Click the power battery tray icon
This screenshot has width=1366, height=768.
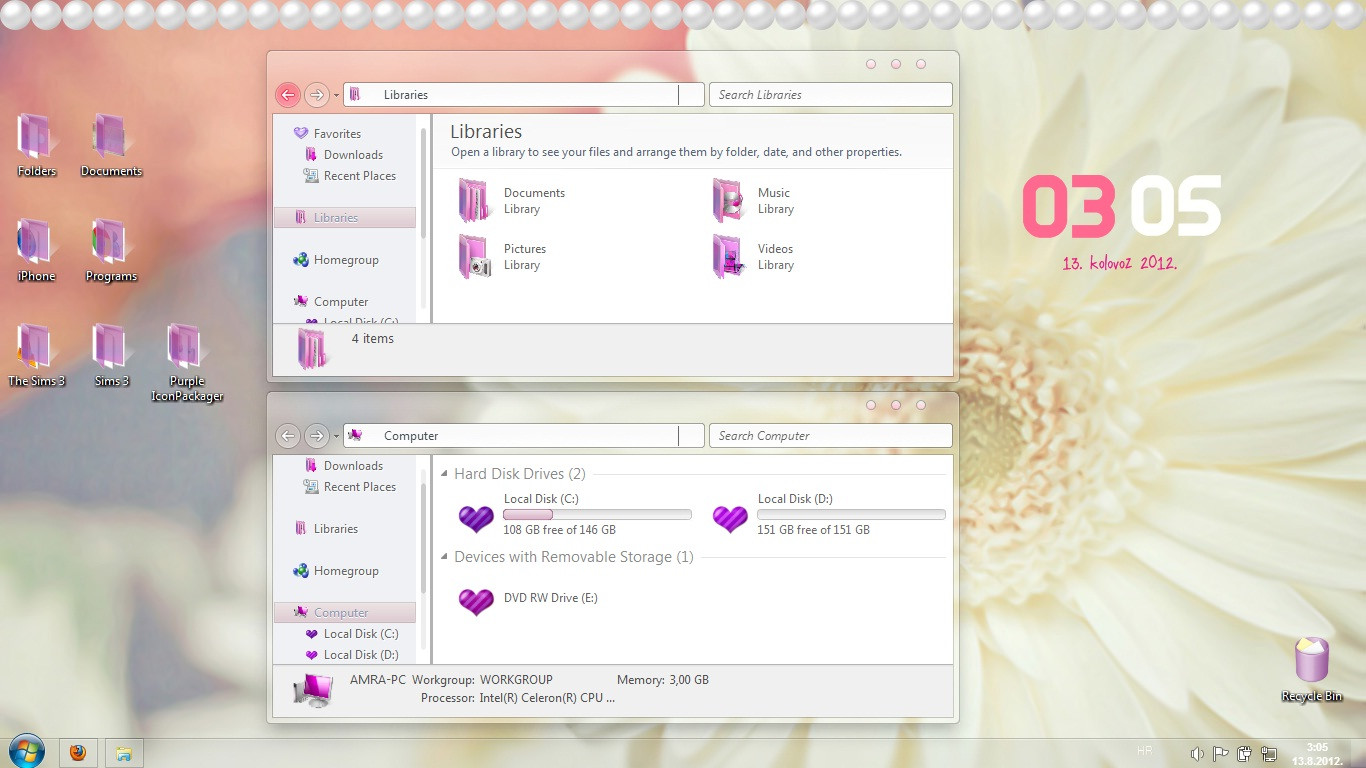[x=1245, y=754]
